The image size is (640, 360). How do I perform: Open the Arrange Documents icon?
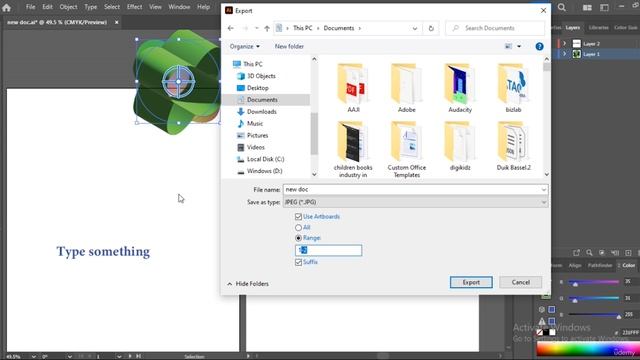[587, 7]
